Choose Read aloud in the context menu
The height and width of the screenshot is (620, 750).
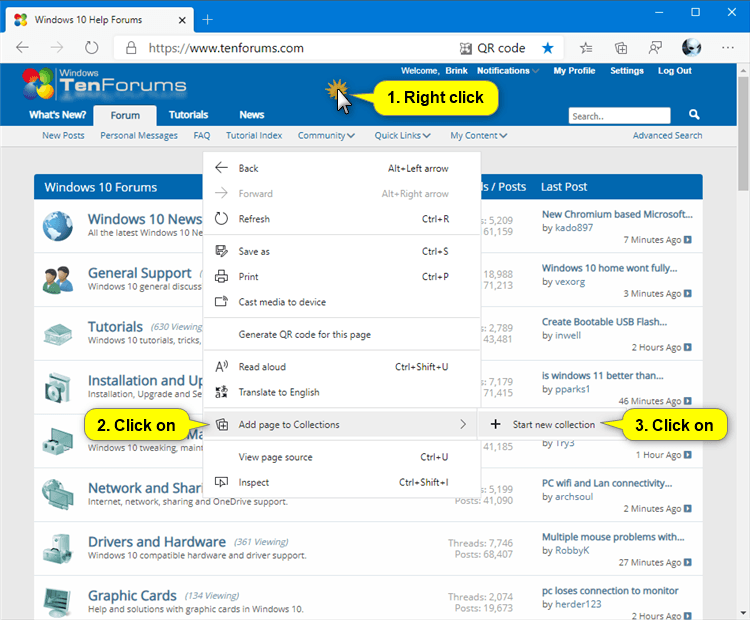(342, 367)
